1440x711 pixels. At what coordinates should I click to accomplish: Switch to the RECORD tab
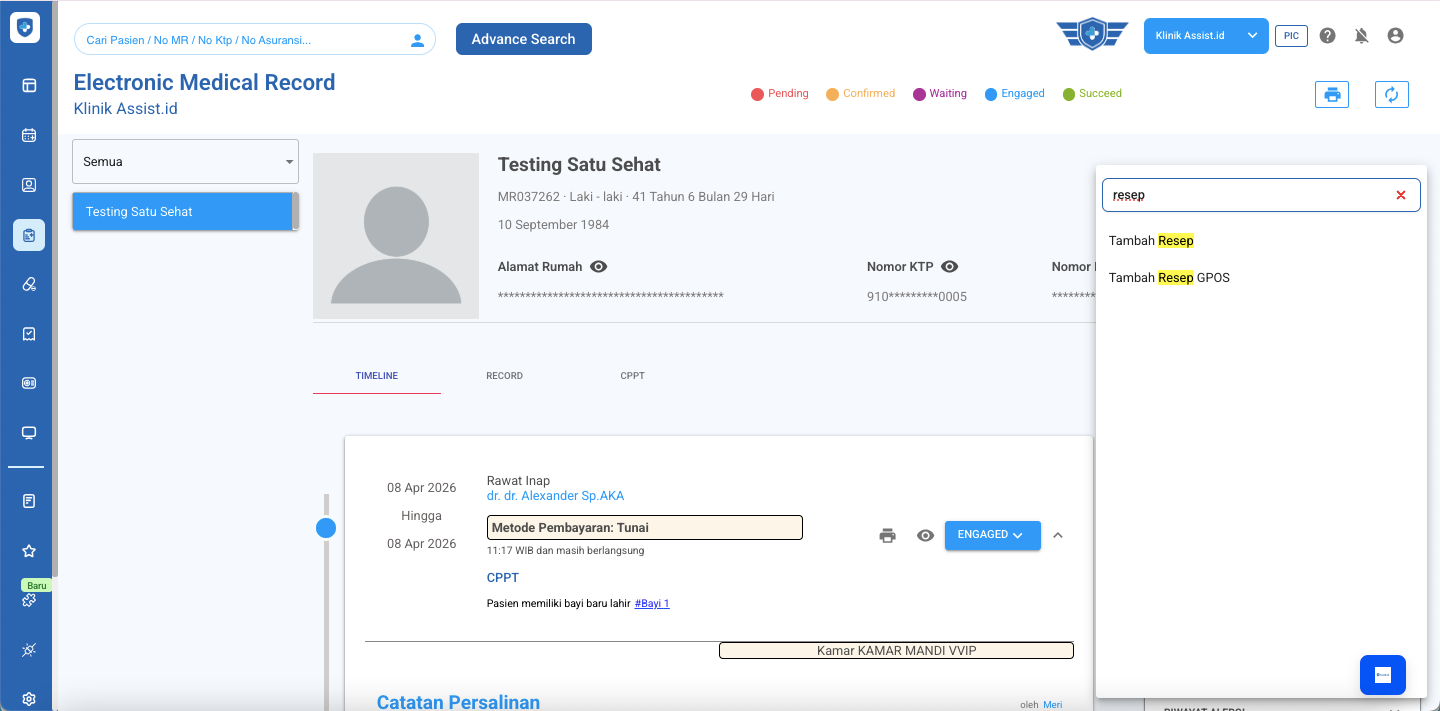(504, 376)
